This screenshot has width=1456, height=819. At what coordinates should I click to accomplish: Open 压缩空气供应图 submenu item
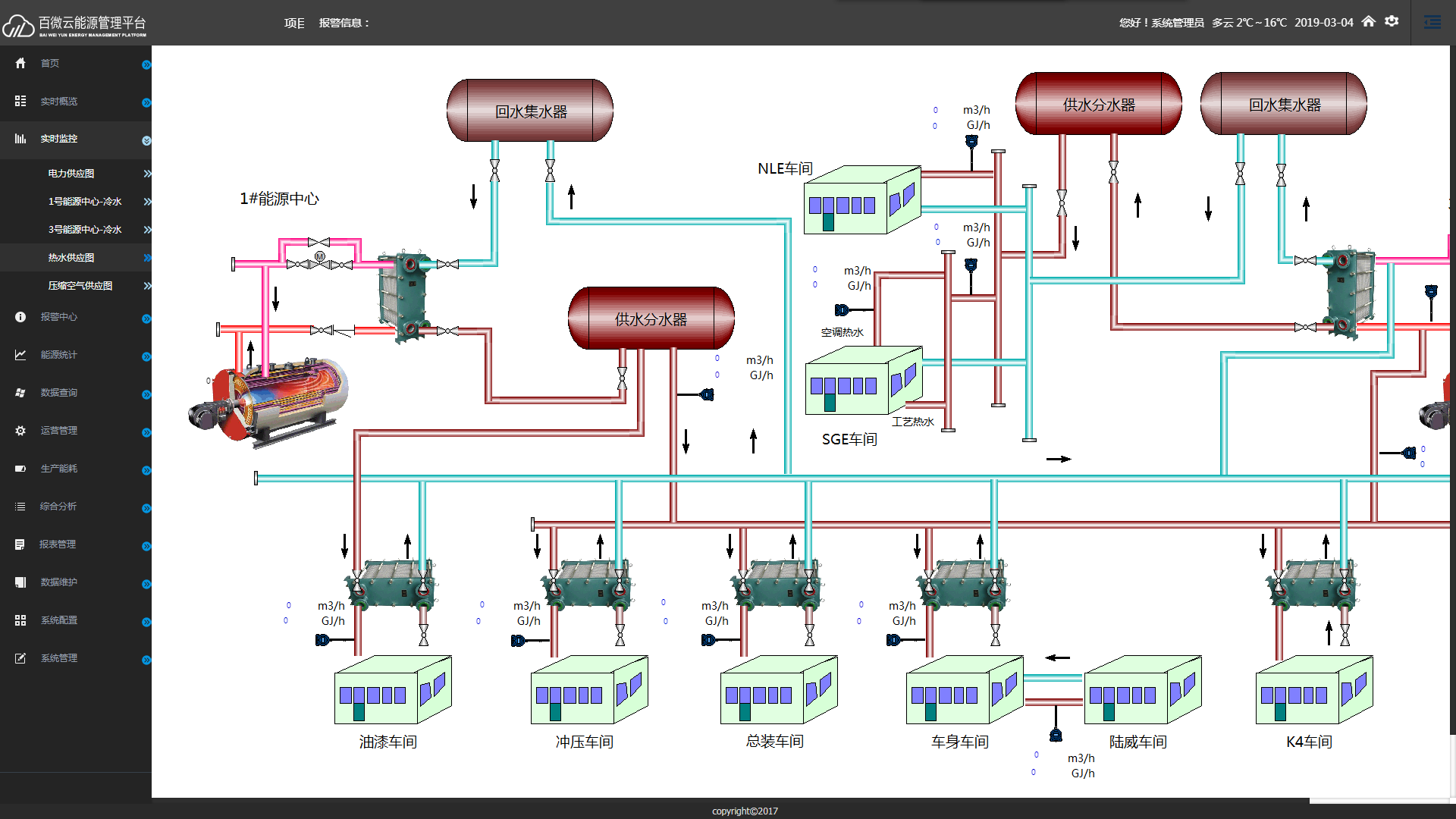coord(80,286)
